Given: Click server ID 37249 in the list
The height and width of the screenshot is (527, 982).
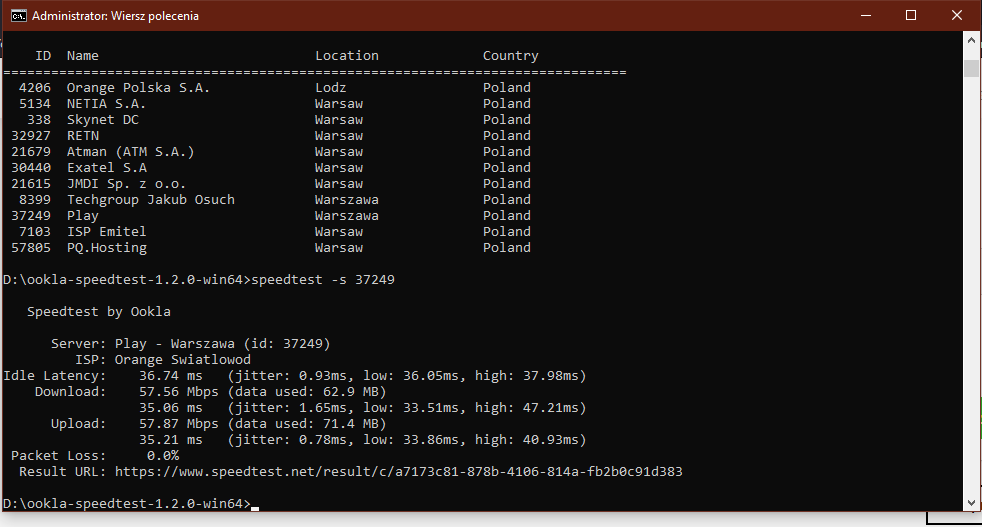Looking at the screenshot, I should [x=31, y=216].
